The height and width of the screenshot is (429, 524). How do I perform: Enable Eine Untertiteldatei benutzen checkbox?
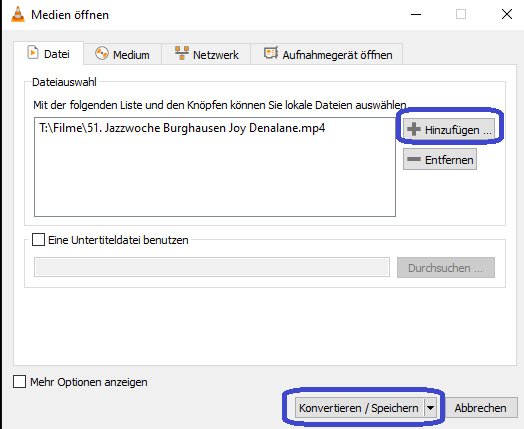point(38,240)
